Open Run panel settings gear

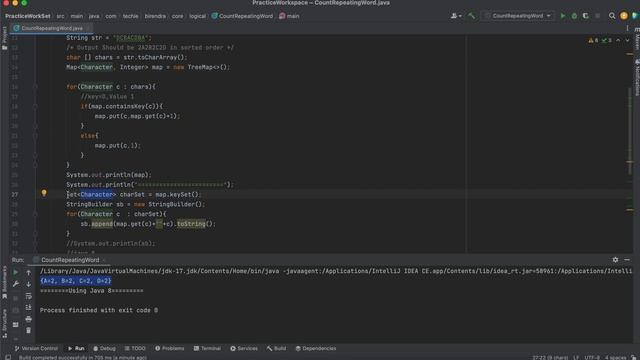pyautogui.click(x=615, y=260)
